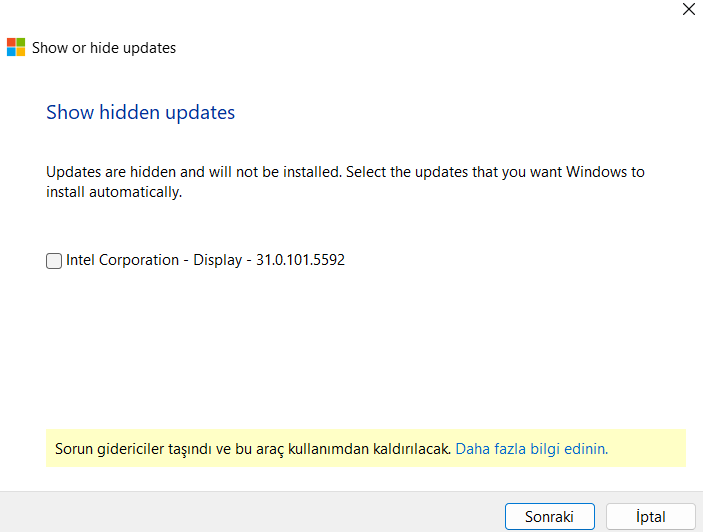Image resolution: width=703 pixels, height=532 pixels.
Task: Click the word "Display" in the update entry
Action: click(x=216, y=260)
